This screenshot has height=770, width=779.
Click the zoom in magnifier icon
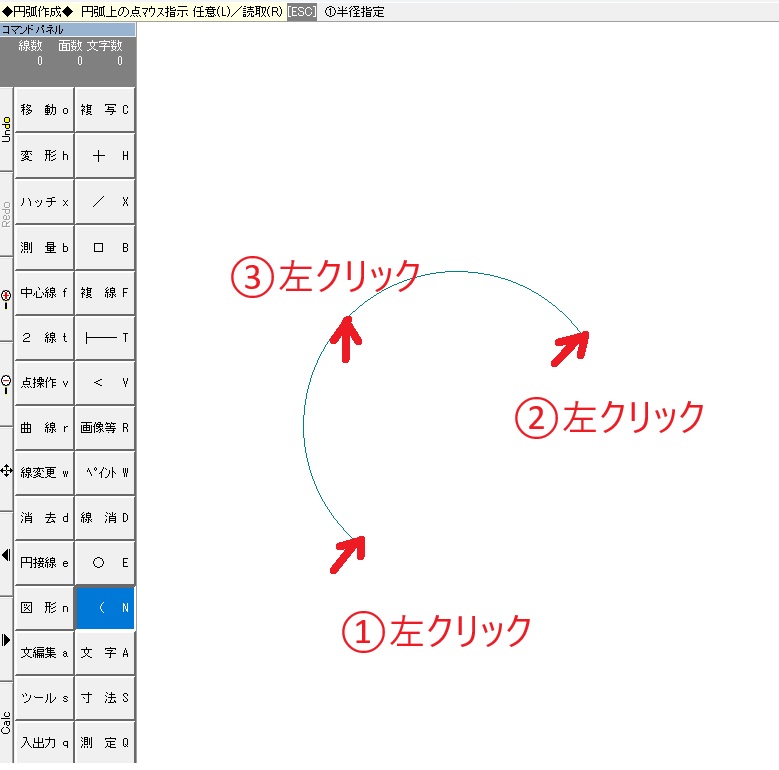point(6,296)
